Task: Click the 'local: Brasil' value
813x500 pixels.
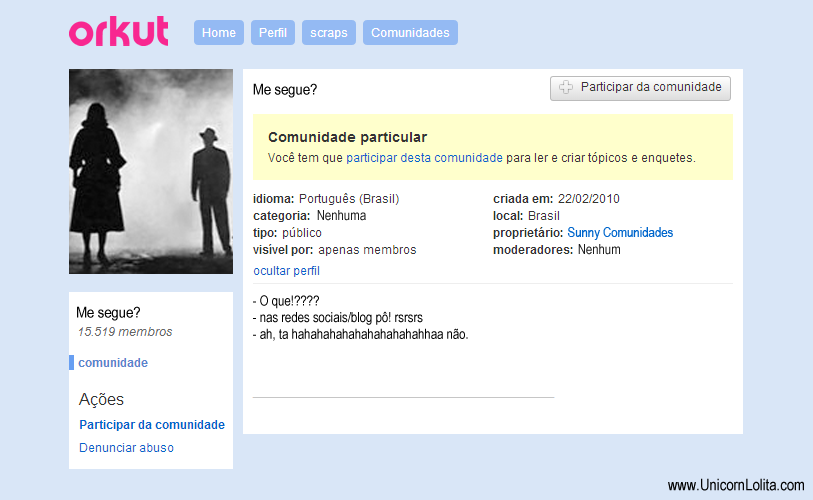Action: tap(544, 216)
